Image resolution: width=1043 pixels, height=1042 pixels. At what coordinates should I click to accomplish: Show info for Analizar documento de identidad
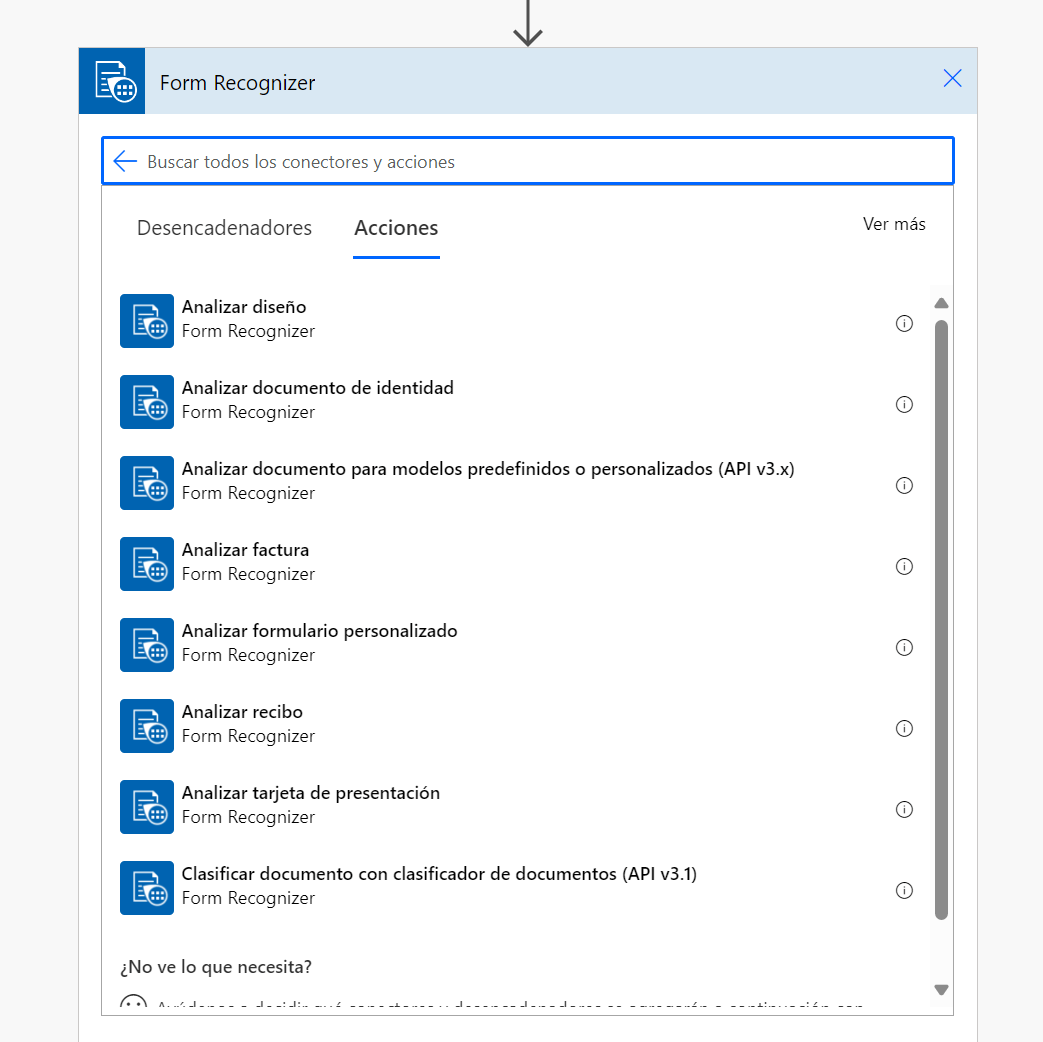(x=904, y=404)
